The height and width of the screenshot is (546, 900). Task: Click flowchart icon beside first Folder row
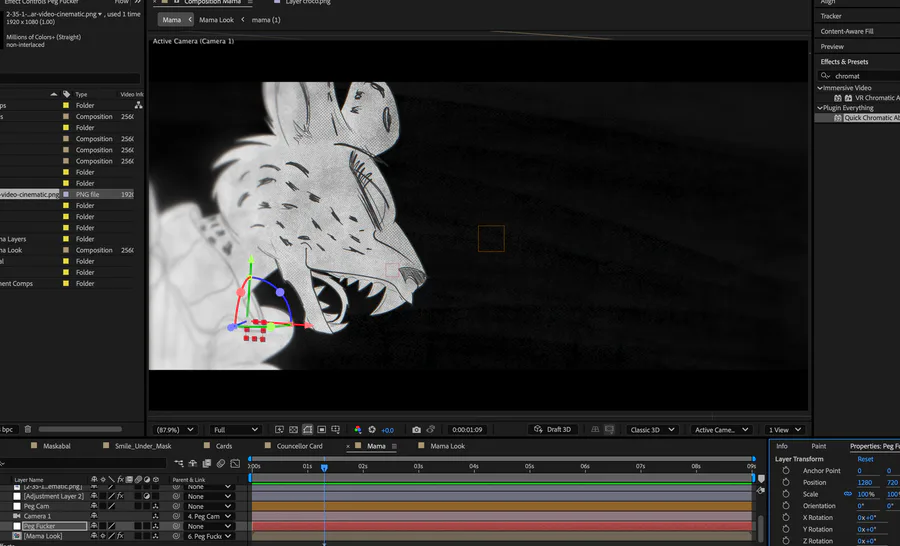[138, 105]
